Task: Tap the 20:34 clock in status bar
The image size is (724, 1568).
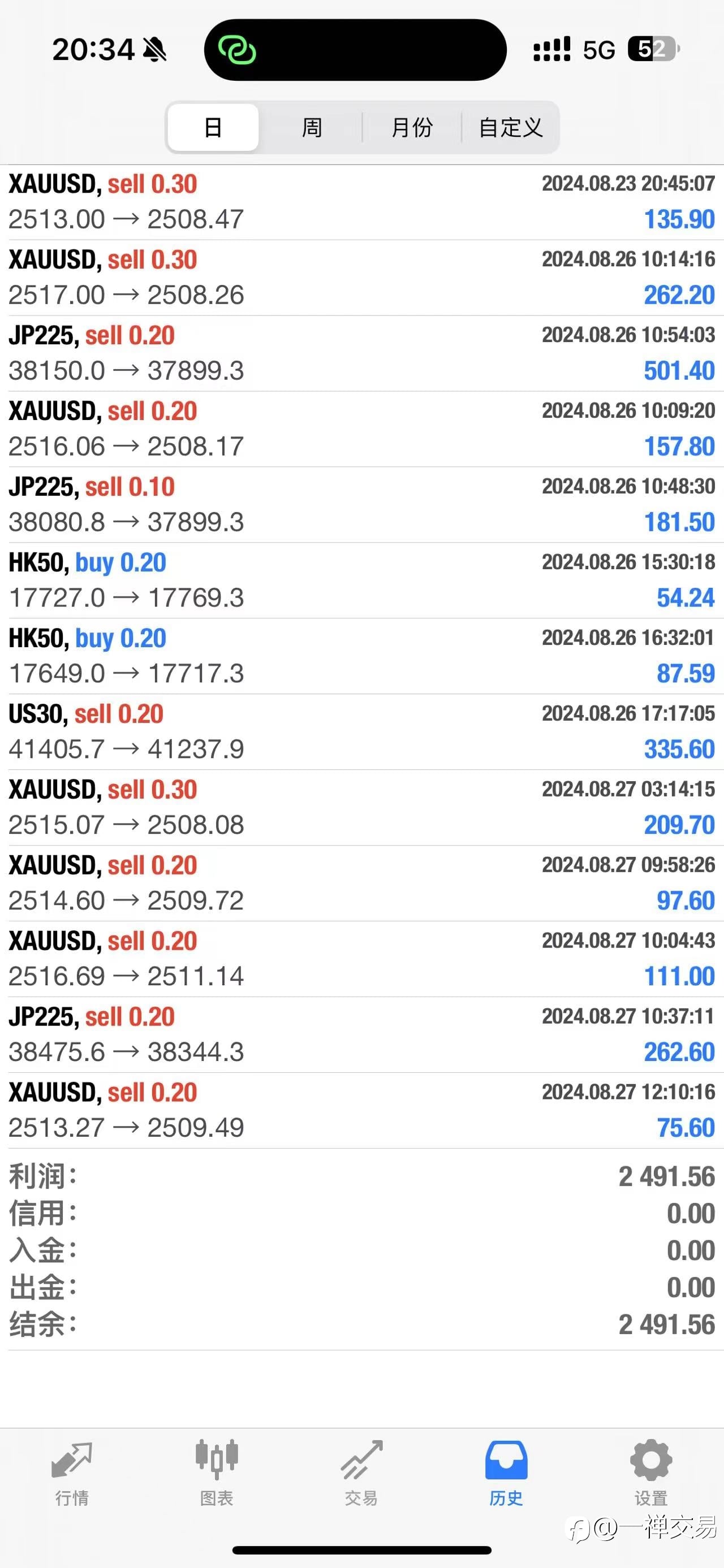Action: tap(93, 49)
